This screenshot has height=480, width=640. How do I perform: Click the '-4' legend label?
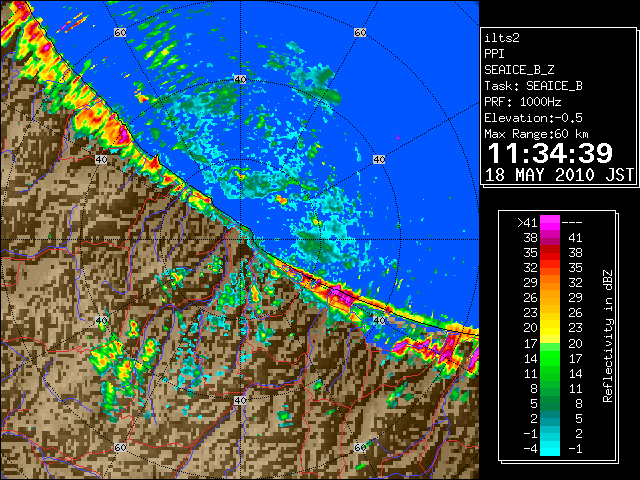click(530, 449)
